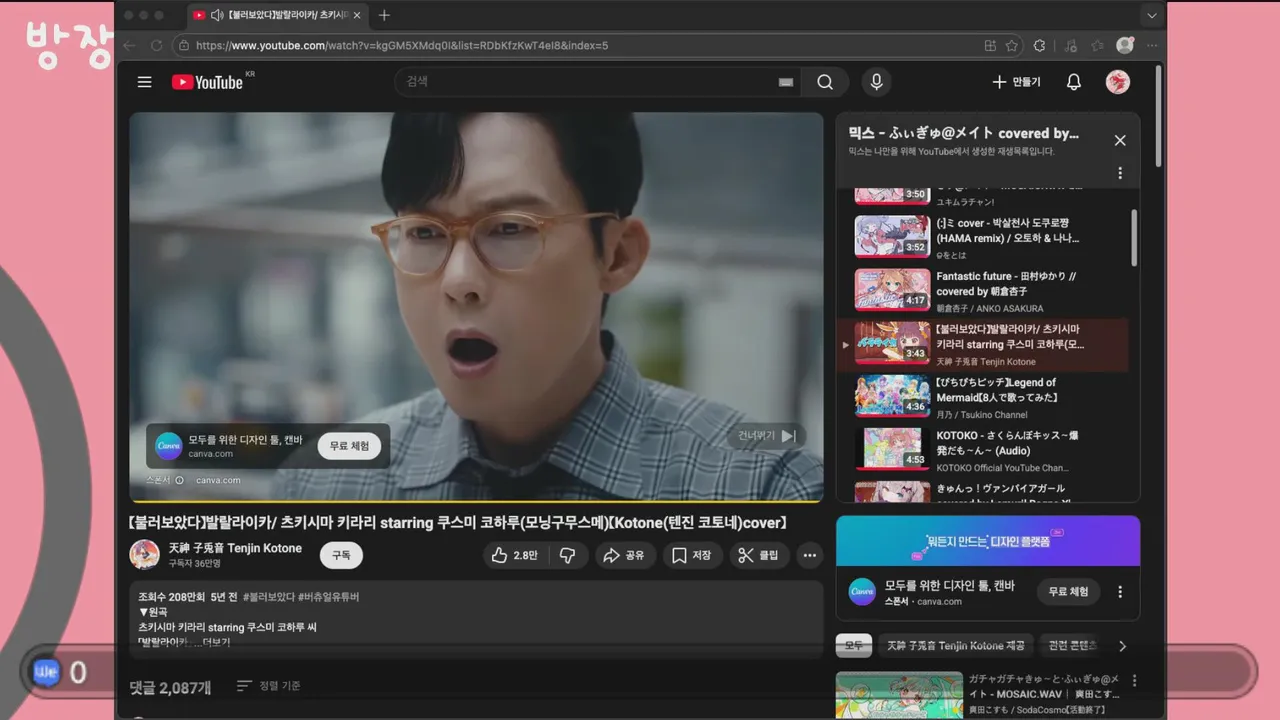Click the 무료 체험 button on the video ad overlay
Image resolution: width=1280 pixels, height=720 pixels.
pos(349,446)
